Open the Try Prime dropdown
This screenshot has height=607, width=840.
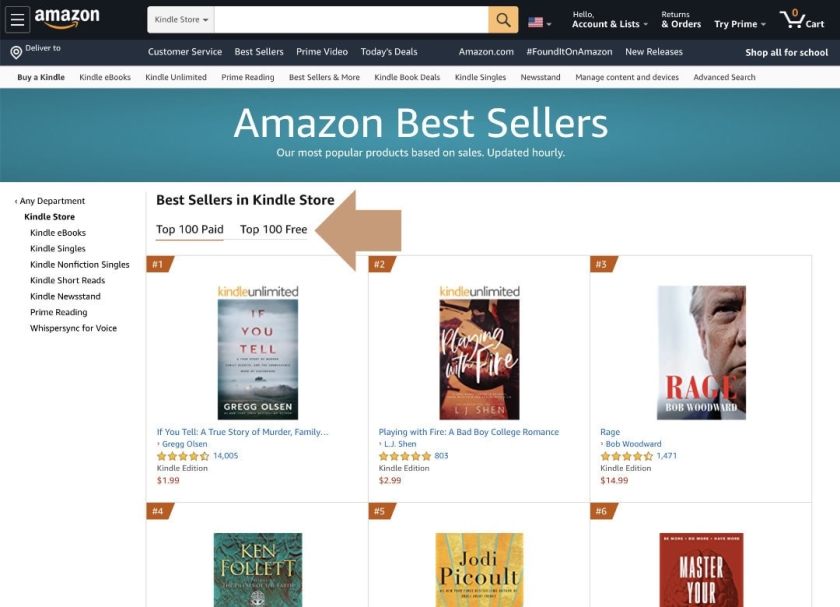736,23
